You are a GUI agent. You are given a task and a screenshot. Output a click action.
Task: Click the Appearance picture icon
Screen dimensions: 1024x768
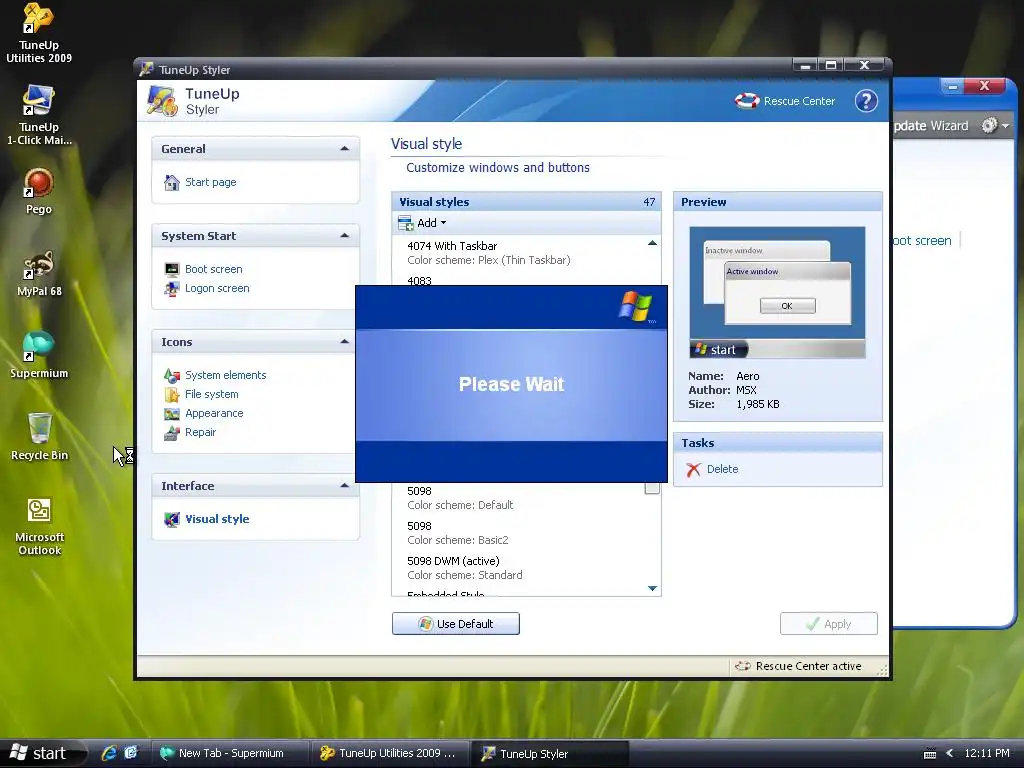tap(172, 413)
